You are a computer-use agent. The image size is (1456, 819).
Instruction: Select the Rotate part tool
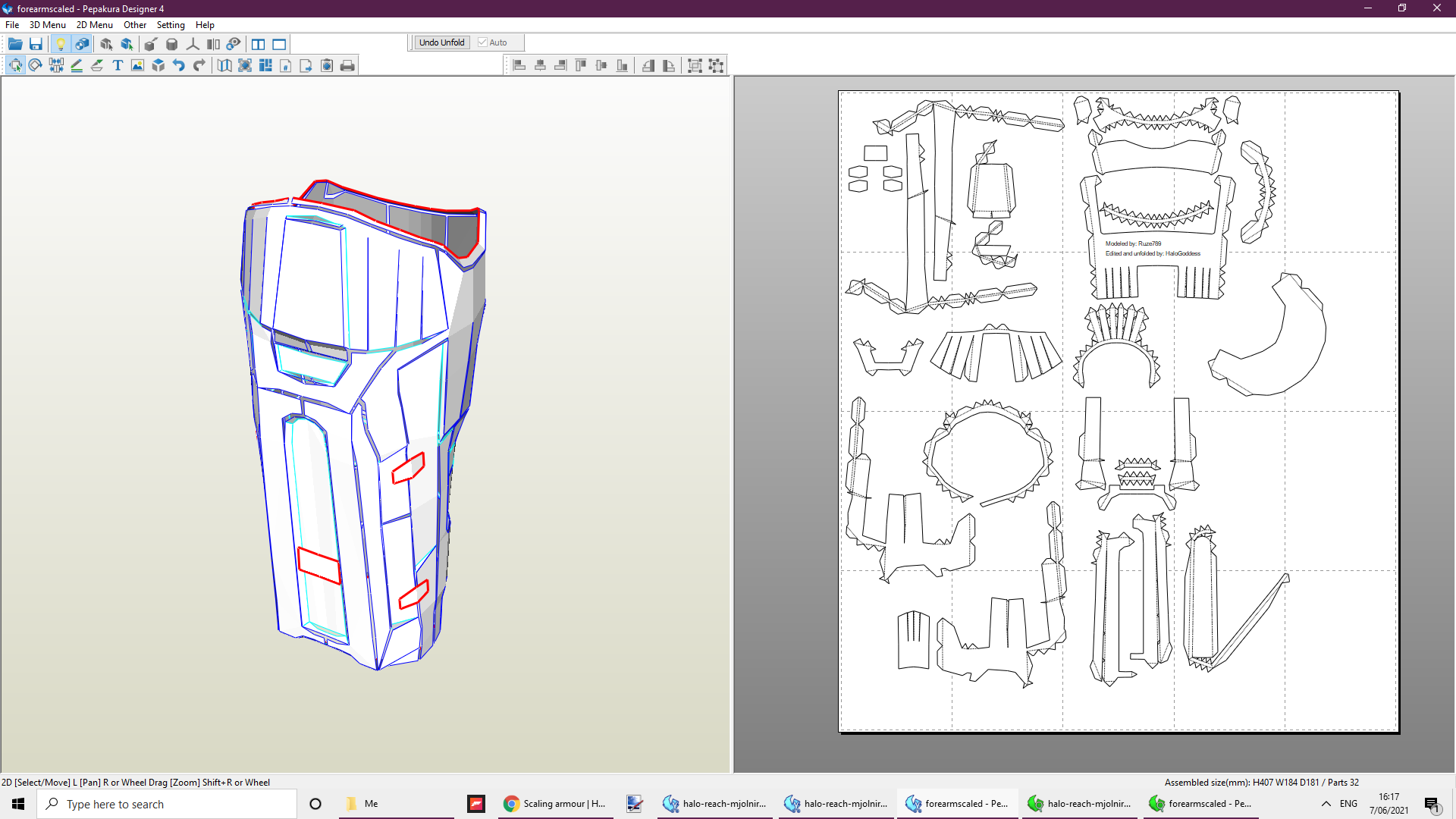pos(36,65)
